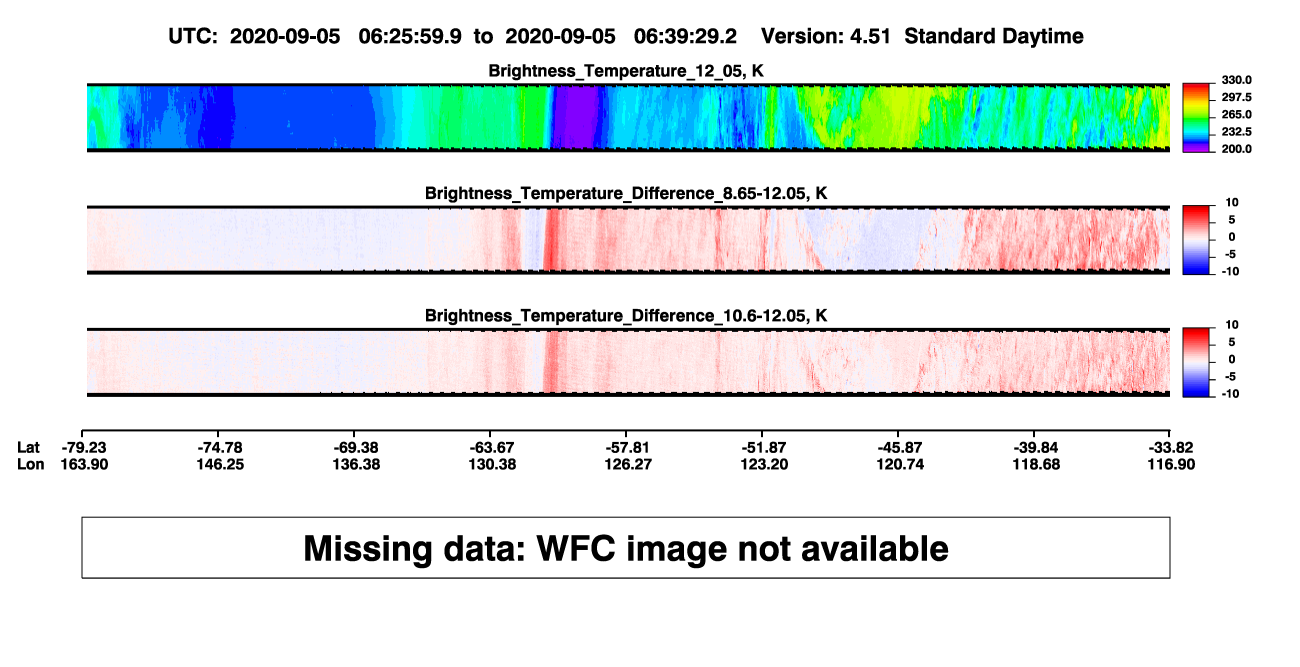The image size is (1300, 667).
Task: Click the longitude value 136.38
Action: (357, 465)
